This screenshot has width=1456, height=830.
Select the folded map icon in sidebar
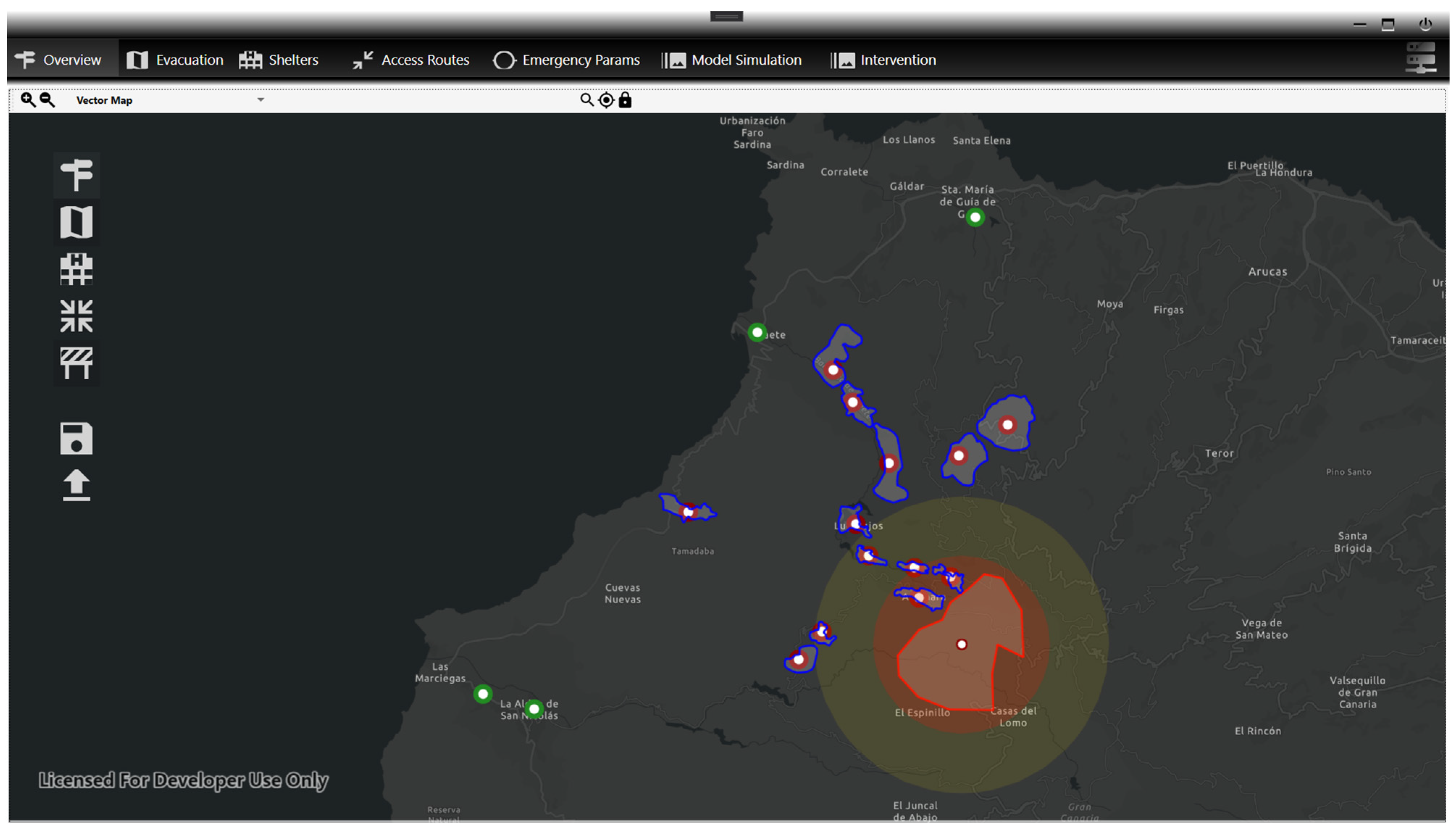coord(76,222)
